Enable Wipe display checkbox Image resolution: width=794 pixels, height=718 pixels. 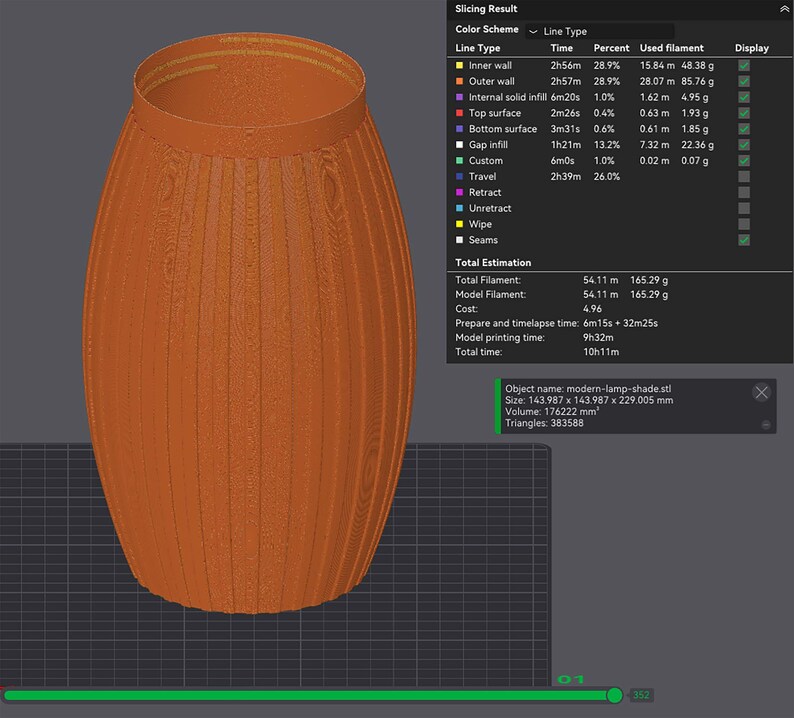click(743, 224)
